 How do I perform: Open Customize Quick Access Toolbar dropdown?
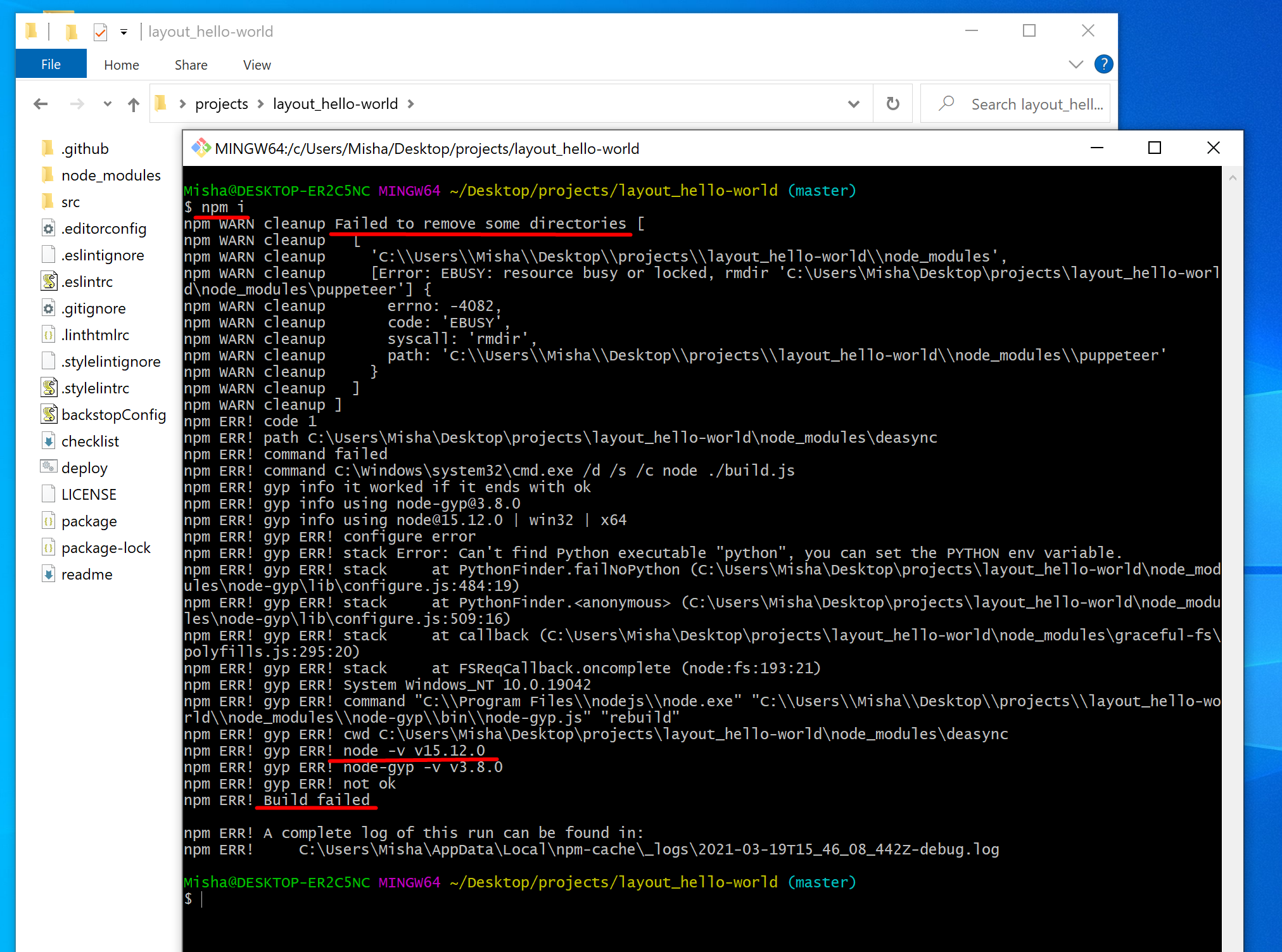tap(124, 32)
